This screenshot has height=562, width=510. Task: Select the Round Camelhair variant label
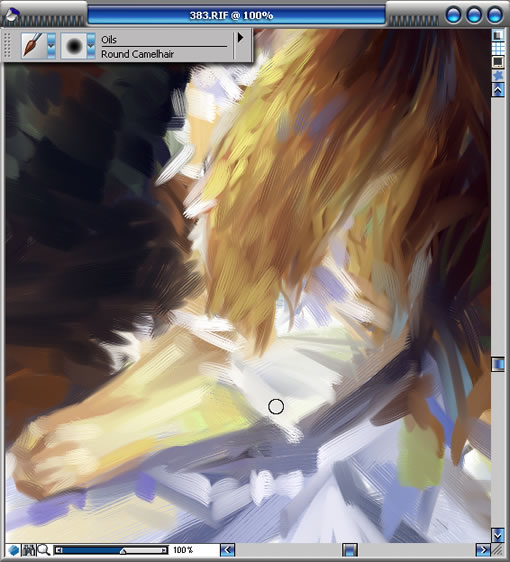coord(137,54)
